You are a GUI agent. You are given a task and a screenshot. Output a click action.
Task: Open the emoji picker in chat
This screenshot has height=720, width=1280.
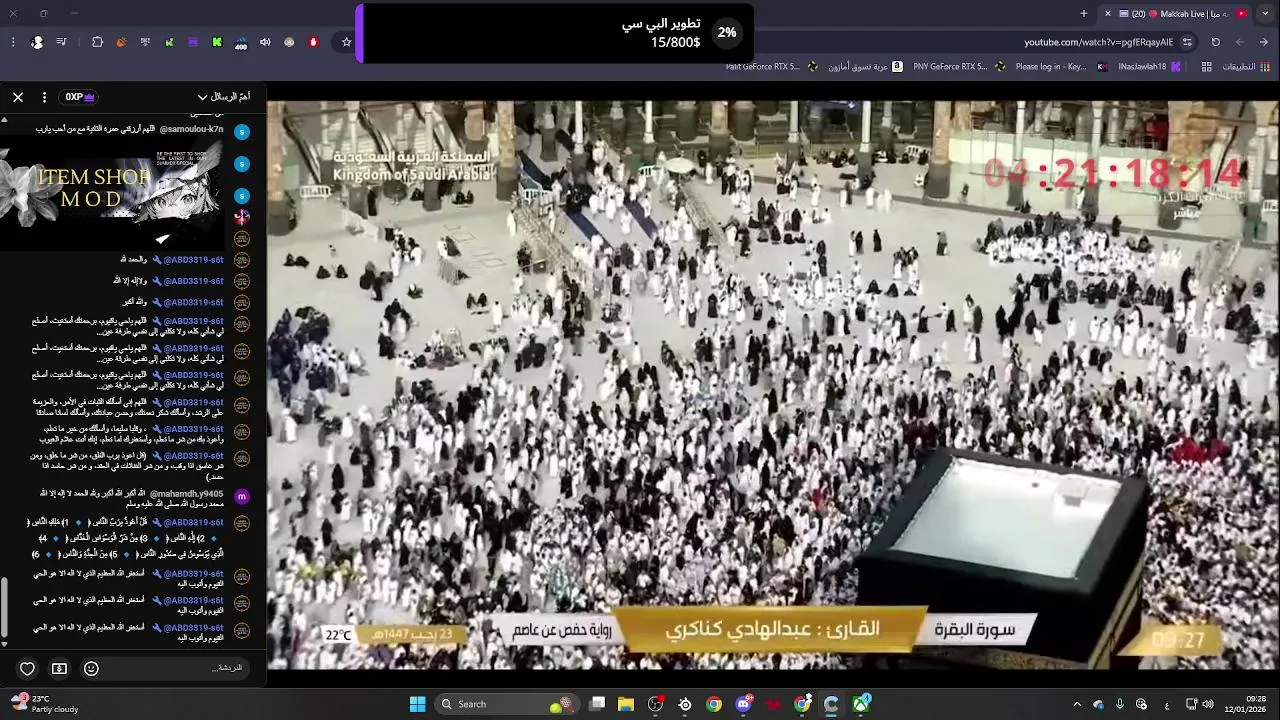(x=91, y=668)
